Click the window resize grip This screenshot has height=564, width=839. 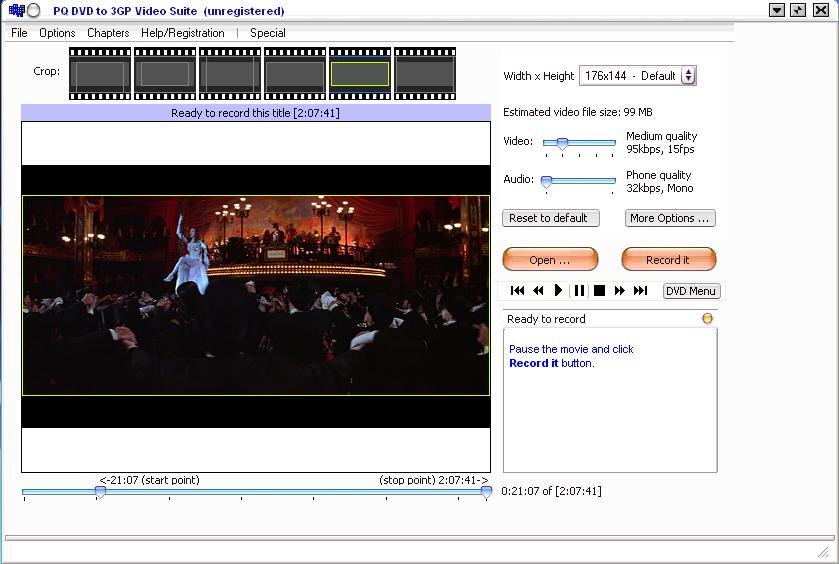click(823, 552)
